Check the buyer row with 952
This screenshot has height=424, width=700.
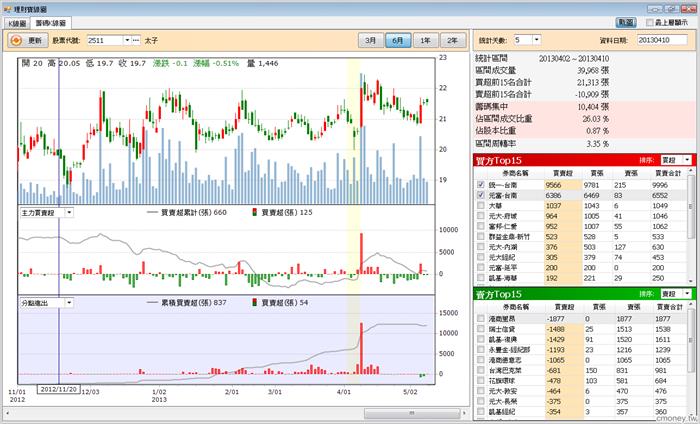(x=481, y=226)
